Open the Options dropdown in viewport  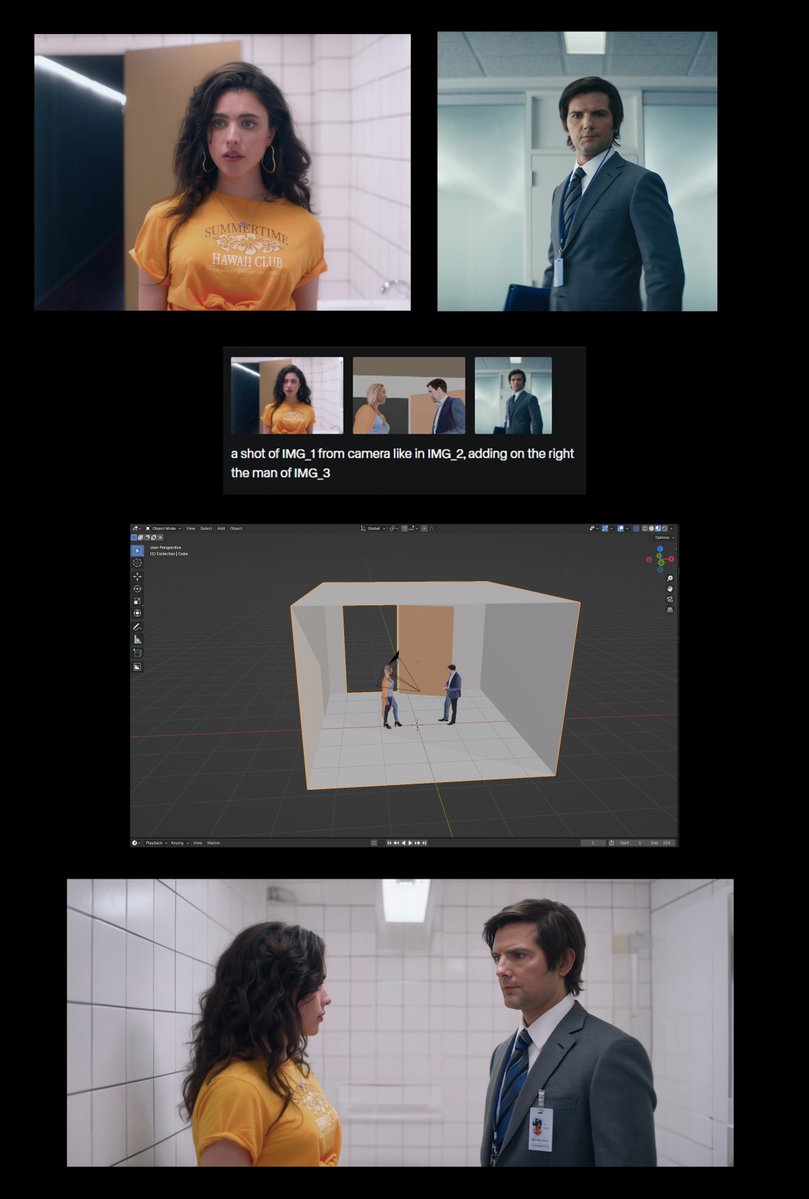(664, 538)
